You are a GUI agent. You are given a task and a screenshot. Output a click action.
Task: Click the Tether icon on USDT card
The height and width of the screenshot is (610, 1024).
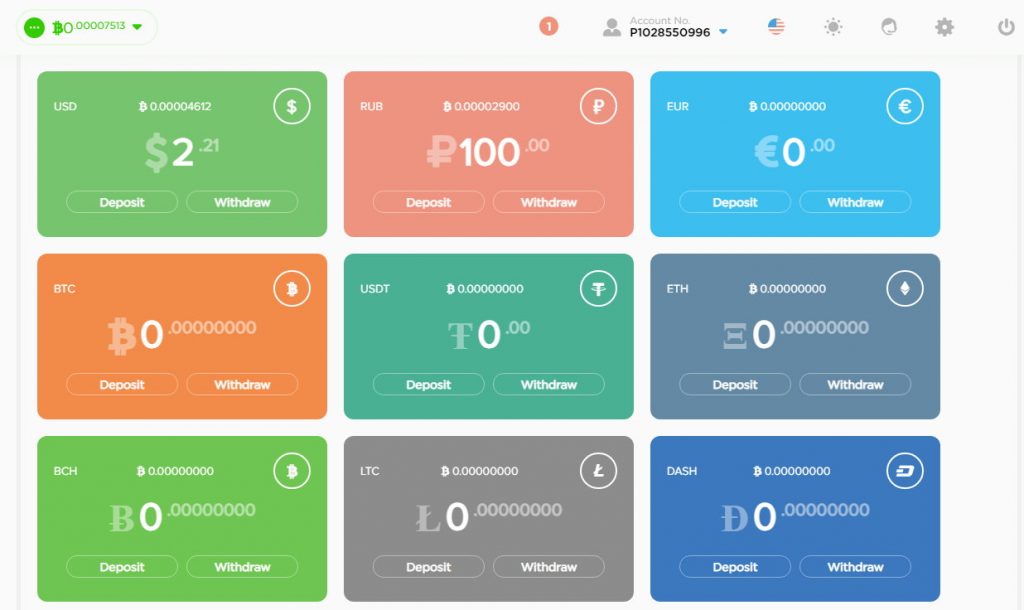(598, 290)
